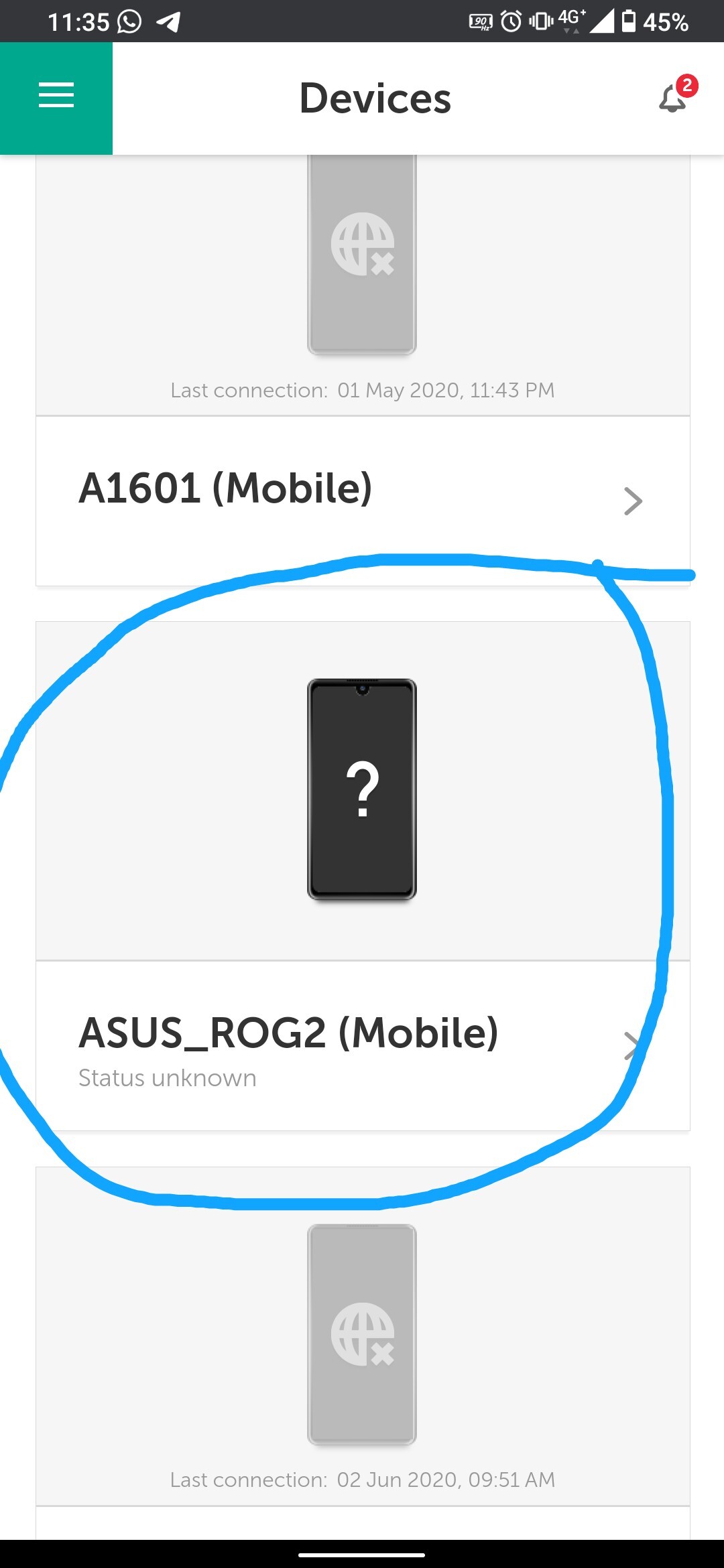724x1568 pixels.
Task: Expand ASUS_ROG2 (Mobile) with chevron arrow
Action: [x=633, y=1045]
